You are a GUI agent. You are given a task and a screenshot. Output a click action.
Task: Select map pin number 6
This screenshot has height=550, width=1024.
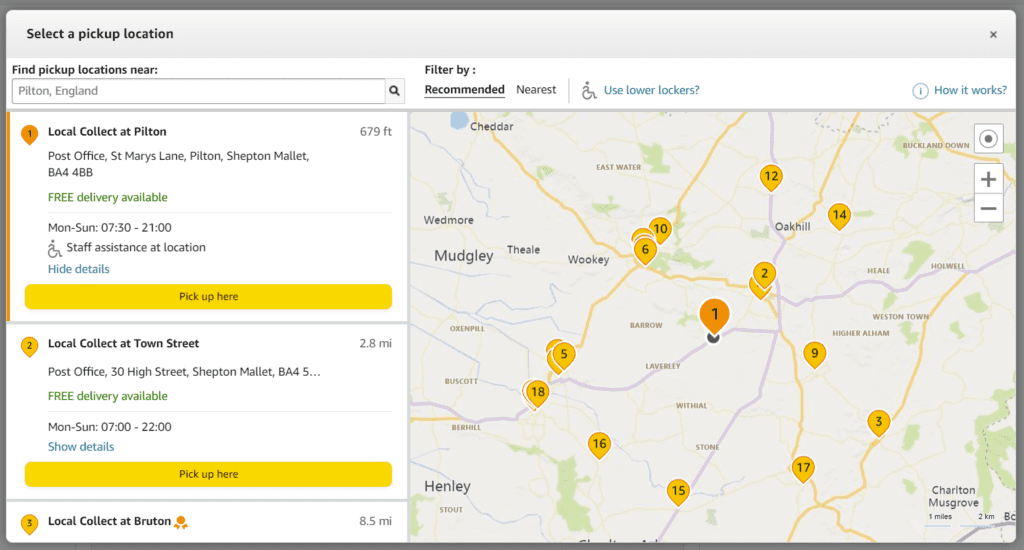[645, 251]
